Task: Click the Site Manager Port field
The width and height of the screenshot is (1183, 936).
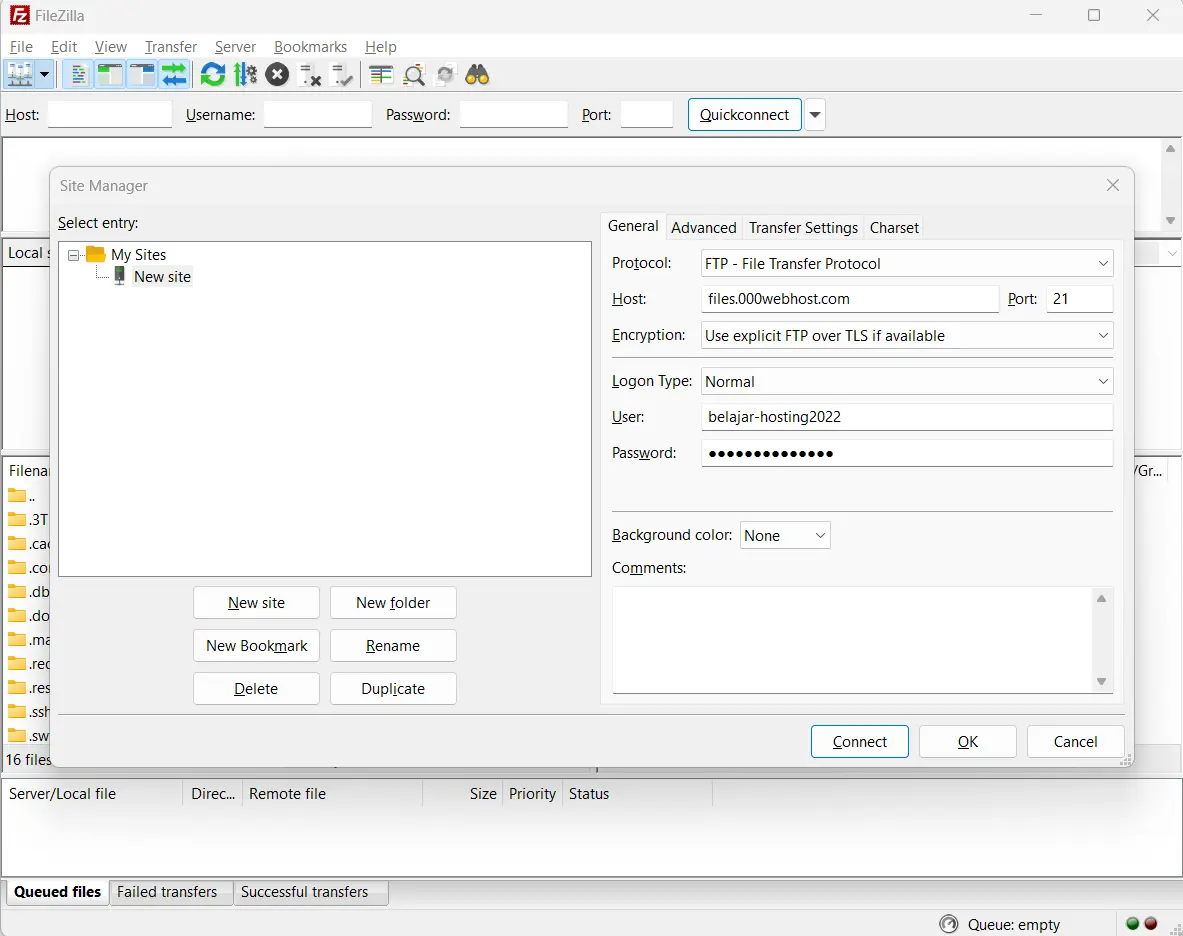Action: [x=1079, y=299]
